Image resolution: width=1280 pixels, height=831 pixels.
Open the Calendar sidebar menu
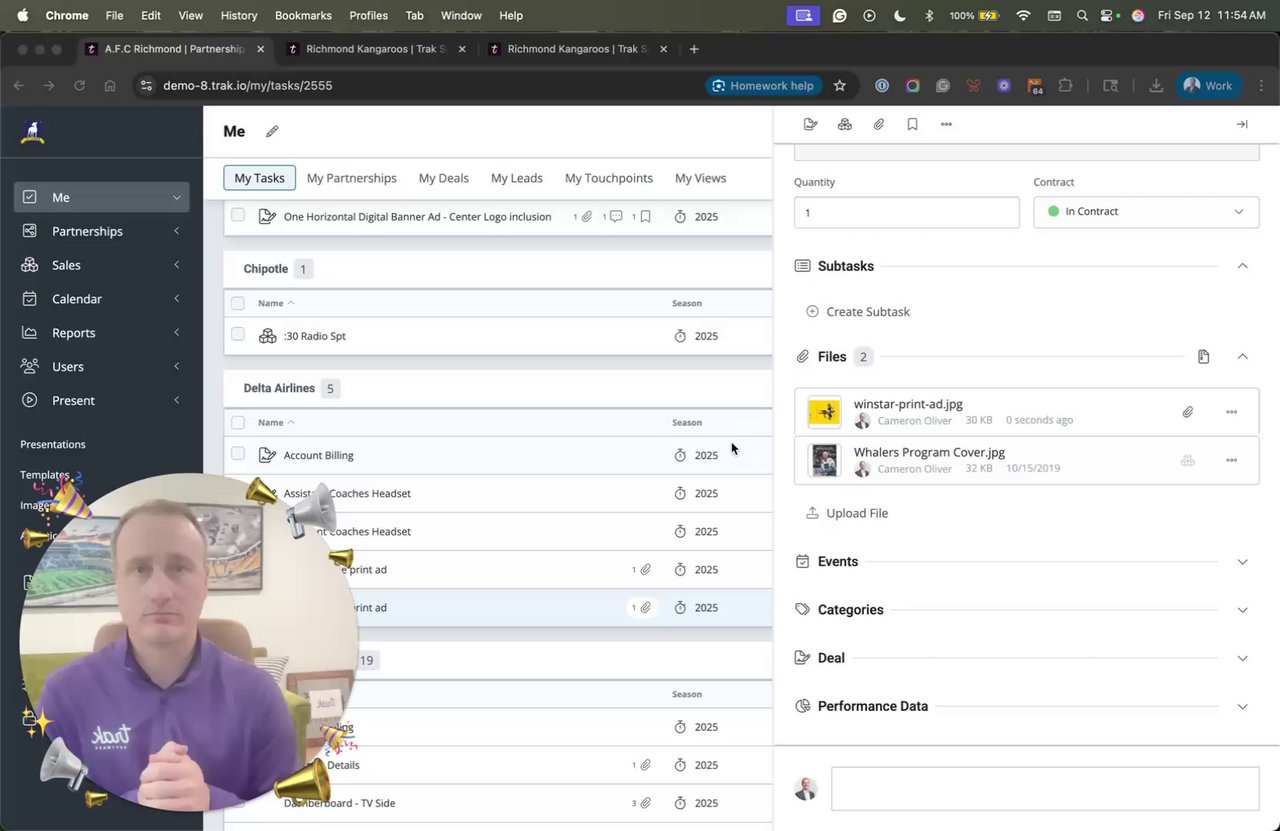[x=101, y=299]
